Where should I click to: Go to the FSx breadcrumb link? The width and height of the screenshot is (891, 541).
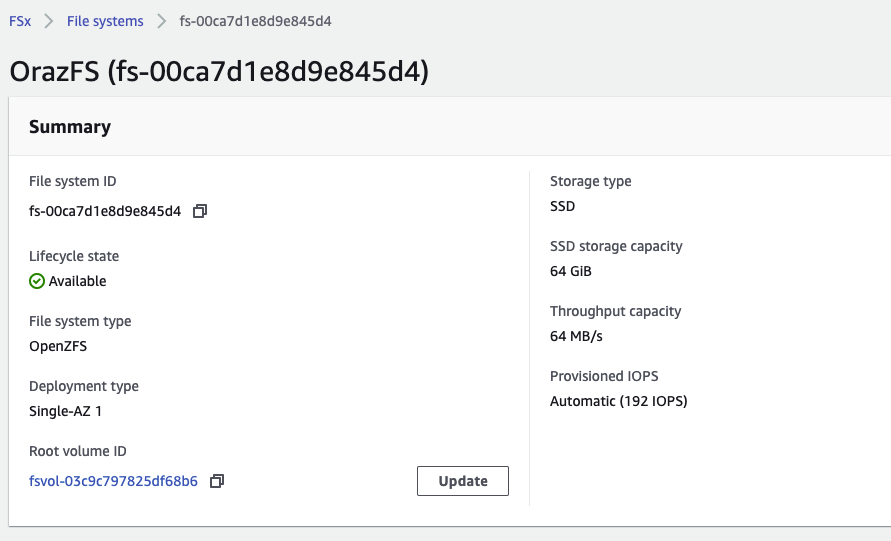pyautogui.click(x=20, y=21)
